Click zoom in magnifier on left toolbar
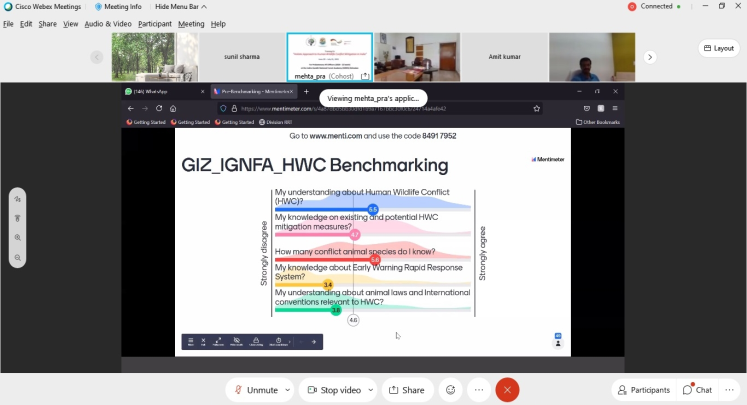The height and width of the screenshot is (405, 747). tap(18, 238)
